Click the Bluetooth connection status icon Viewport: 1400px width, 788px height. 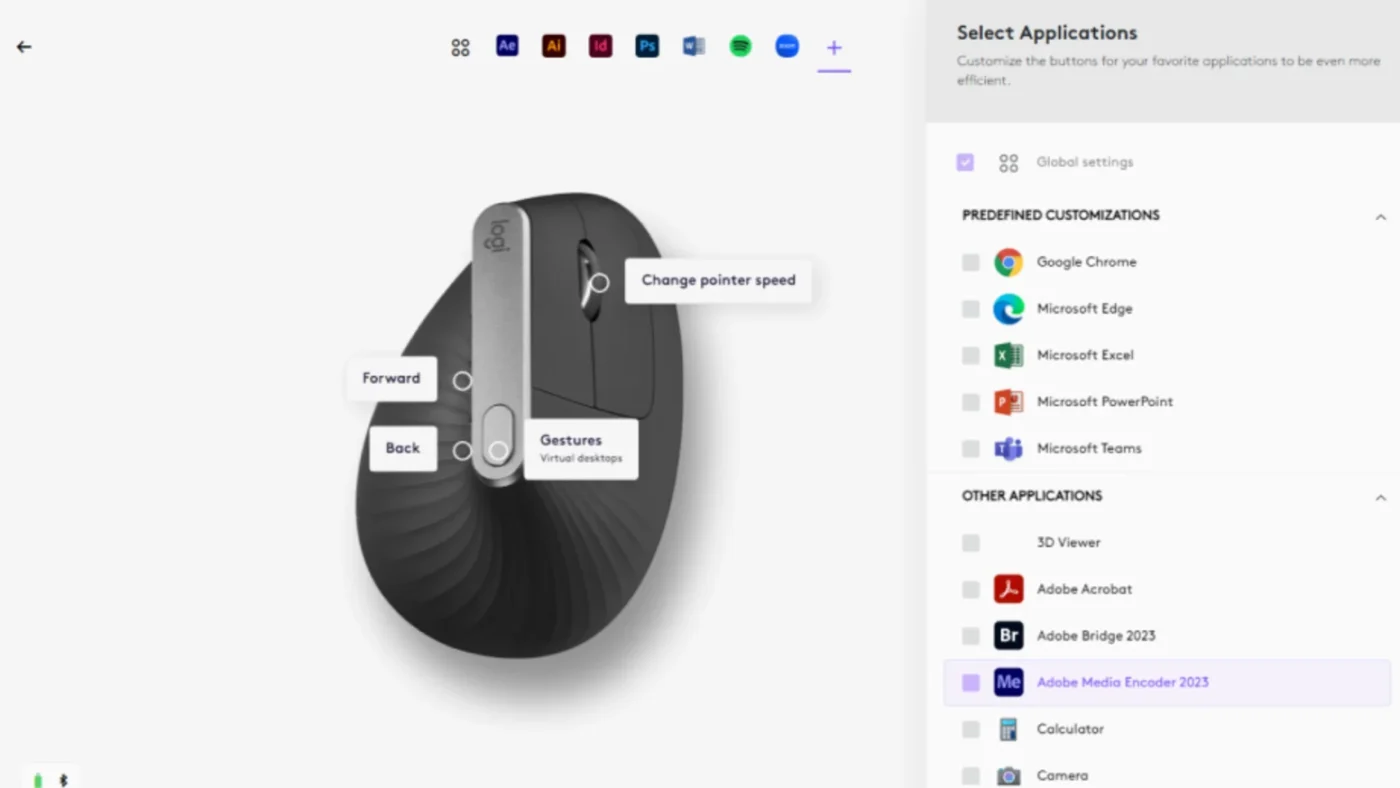[x=63, y=779]
